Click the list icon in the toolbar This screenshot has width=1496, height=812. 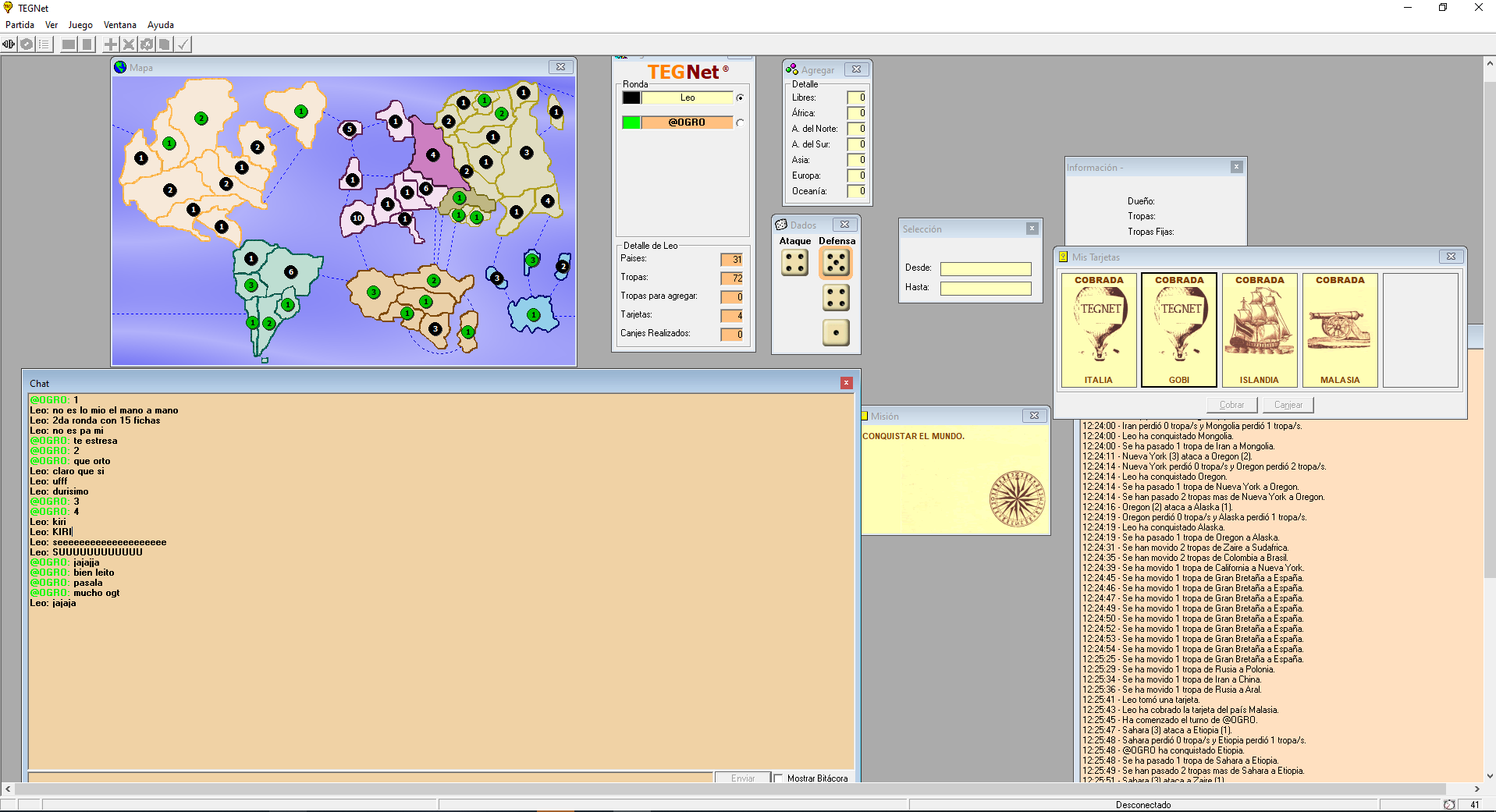click(x=44, y=44)
